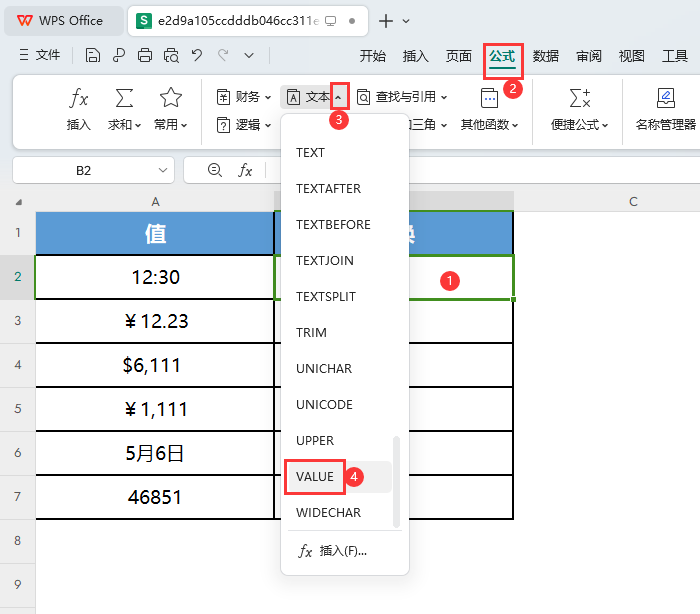This screenshot has height=614, width=700.
Task: Switch to the 工具 ribbon tab
Action: [675, 56]
